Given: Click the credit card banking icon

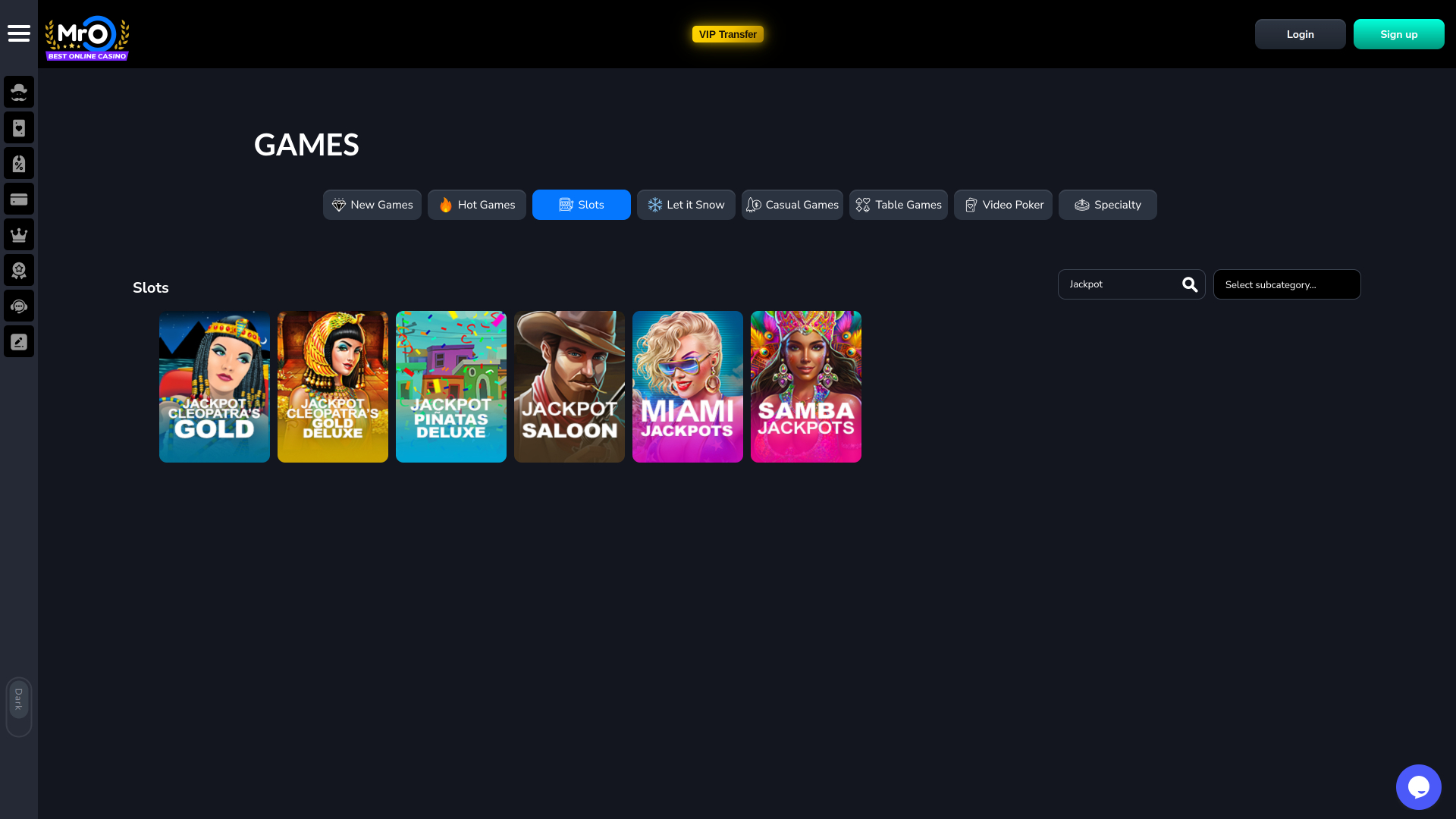Looking at the screenshot, I should click(18, 199).
